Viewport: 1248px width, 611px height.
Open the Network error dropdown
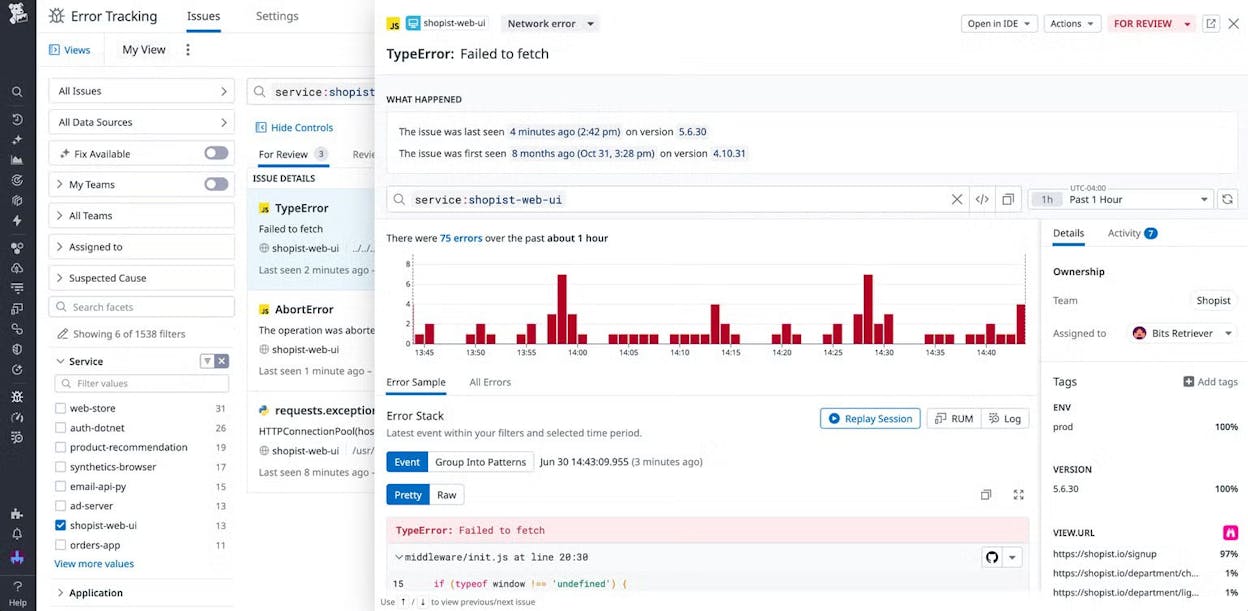pyautogui.click(x=549, y=23)
